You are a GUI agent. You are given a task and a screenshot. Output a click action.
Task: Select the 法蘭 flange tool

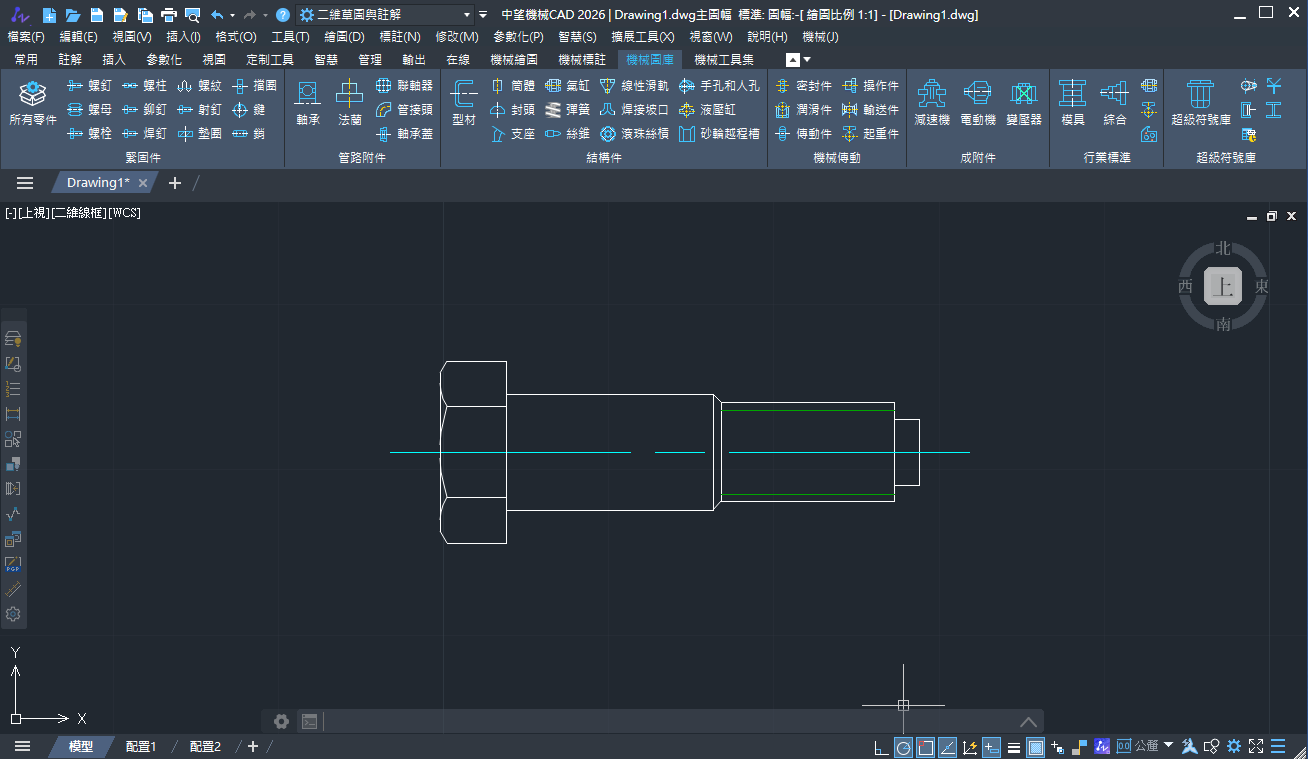[349, 103]
